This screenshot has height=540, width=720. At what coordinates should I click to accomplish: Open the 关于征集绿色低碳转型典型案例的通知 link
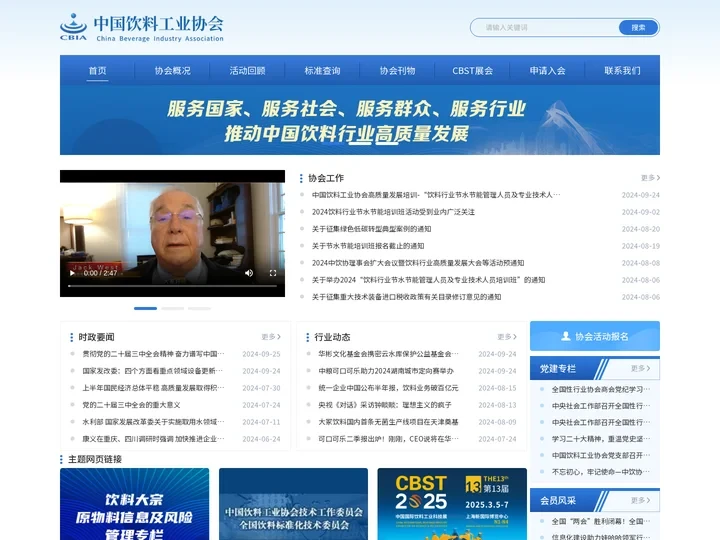coord(371,229)
